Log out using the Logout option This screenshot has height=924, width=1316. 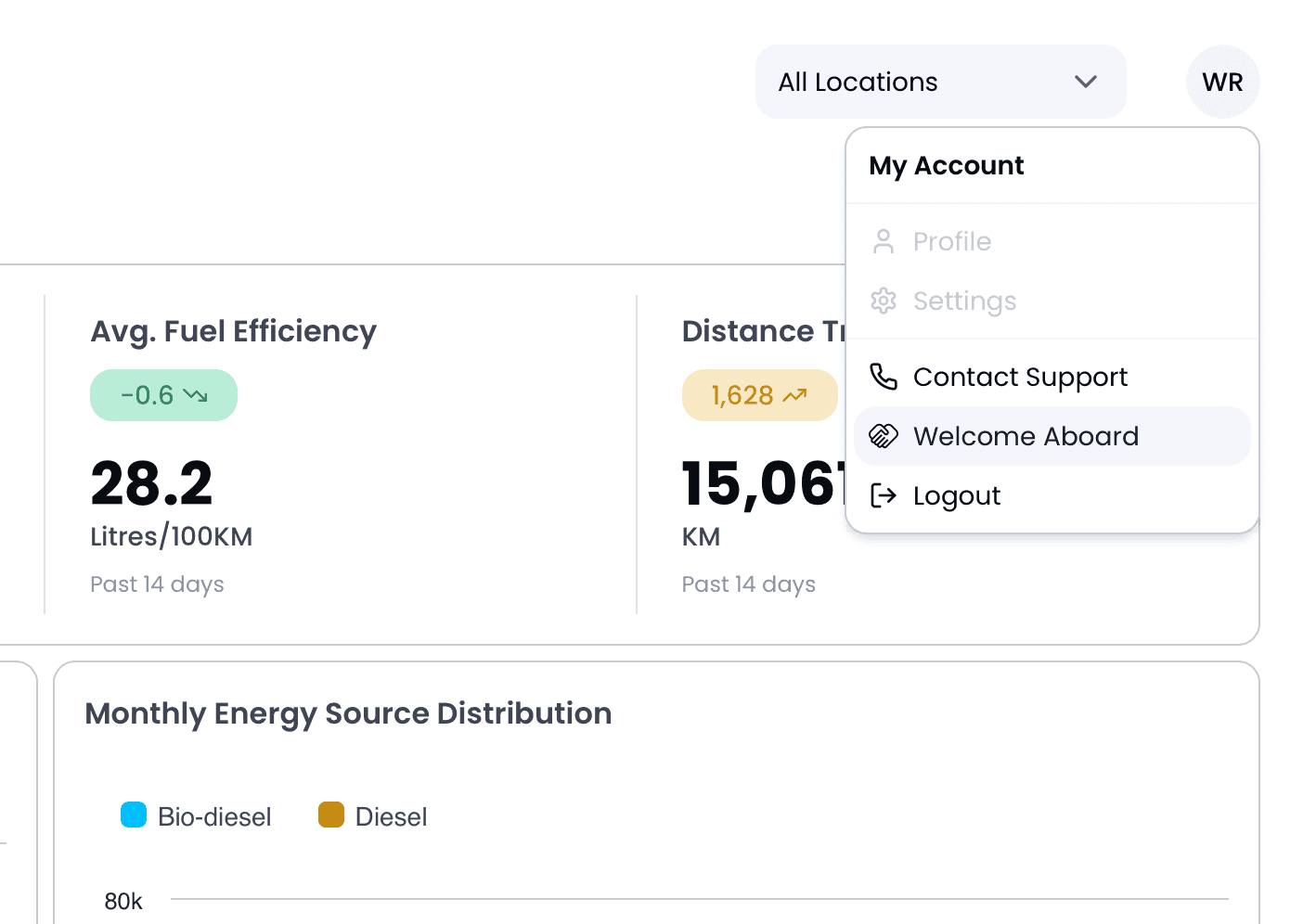957,495
